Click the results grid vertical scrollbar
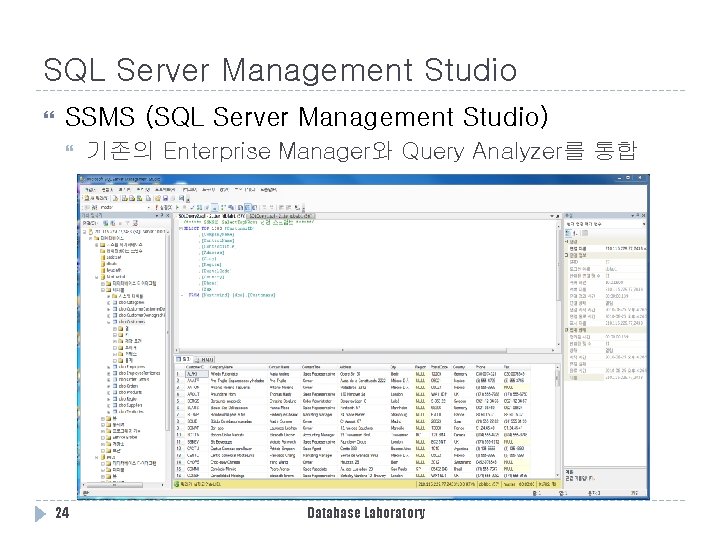 click(x=558, y=421)
